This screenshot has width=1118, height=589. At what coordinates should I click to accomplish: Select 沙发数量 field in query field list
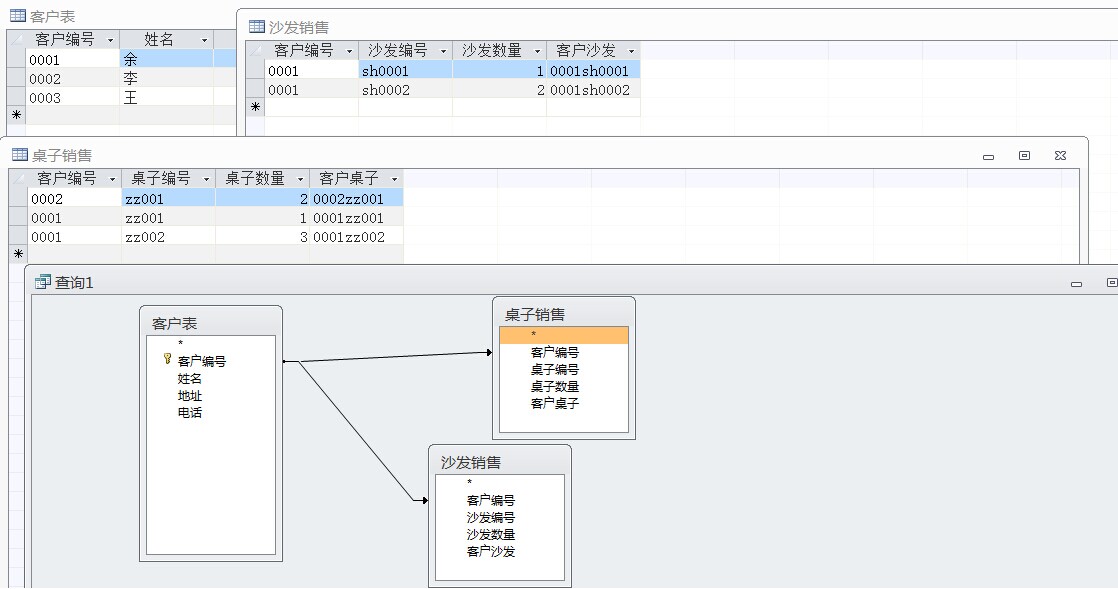pos(491,535)
